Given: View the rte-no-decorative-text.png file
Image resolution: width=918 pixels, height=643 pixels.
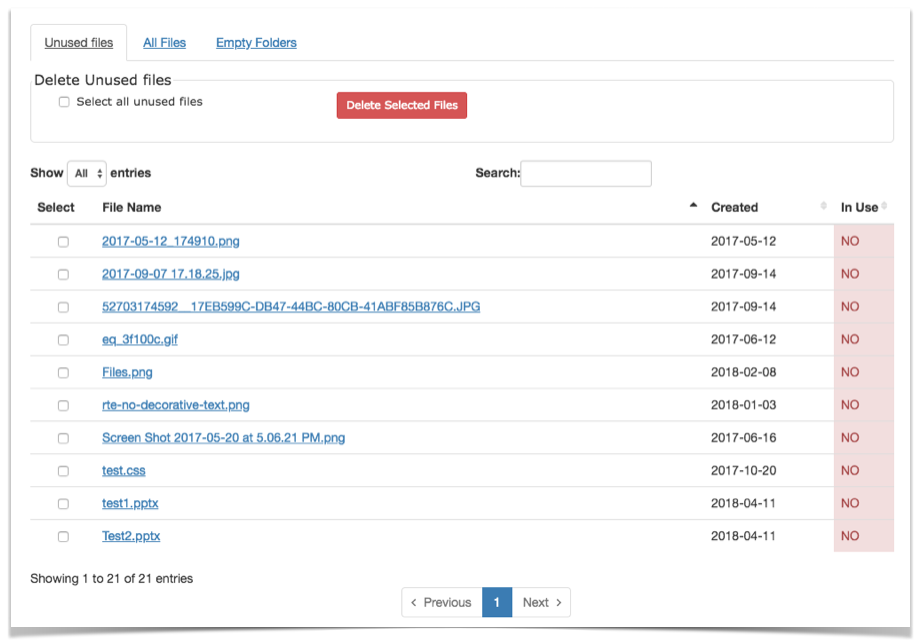Looking at the screenshot, I should click(176, 405).
